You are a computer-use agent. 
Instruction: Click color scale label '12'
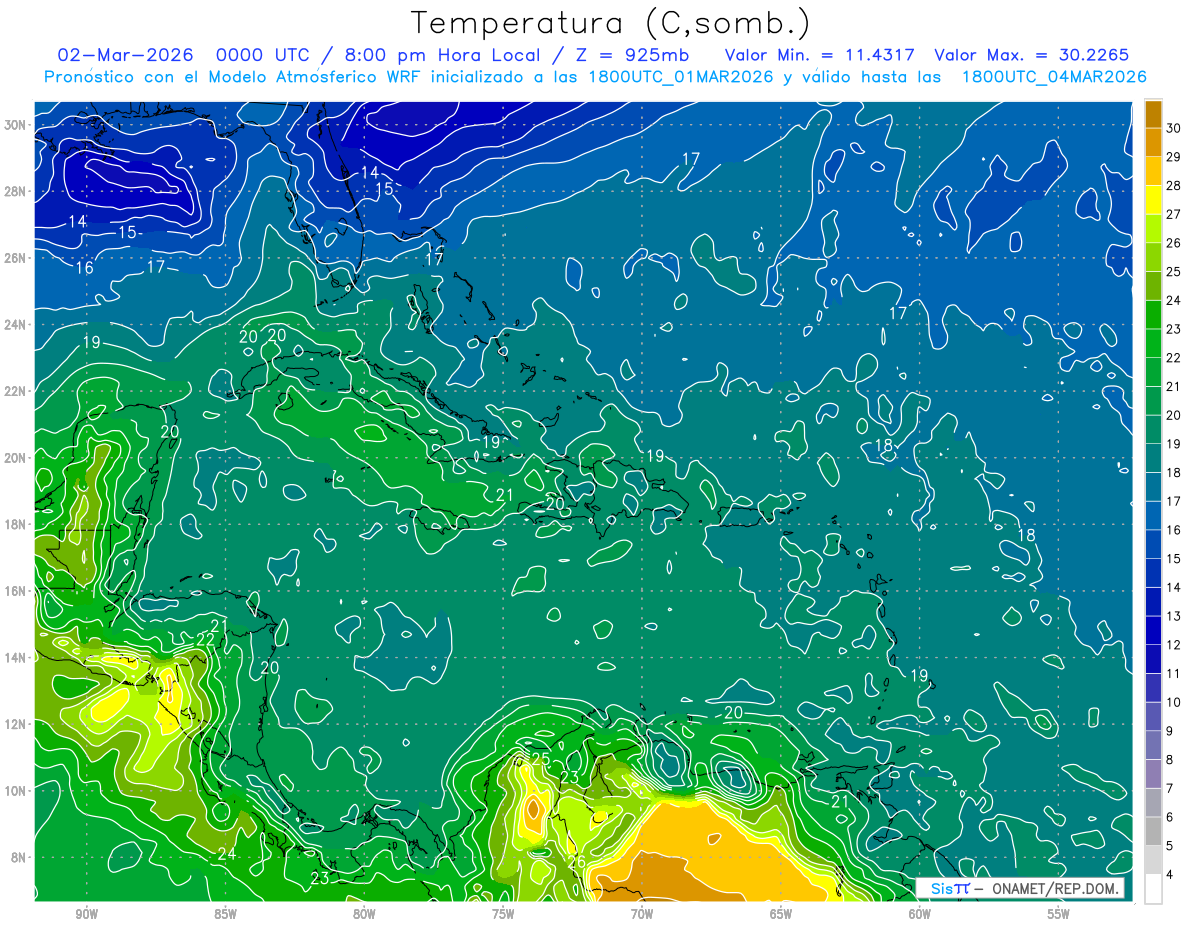1174,645
